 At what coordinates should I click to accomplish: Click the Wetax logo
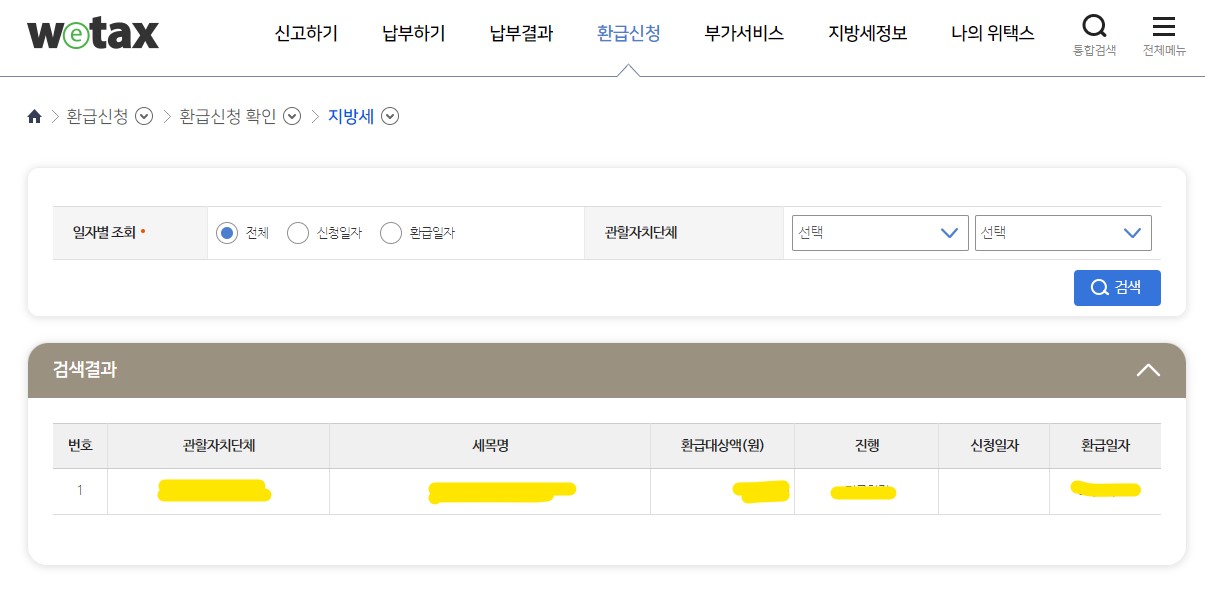pyautogui.click(x=92, y=32)
